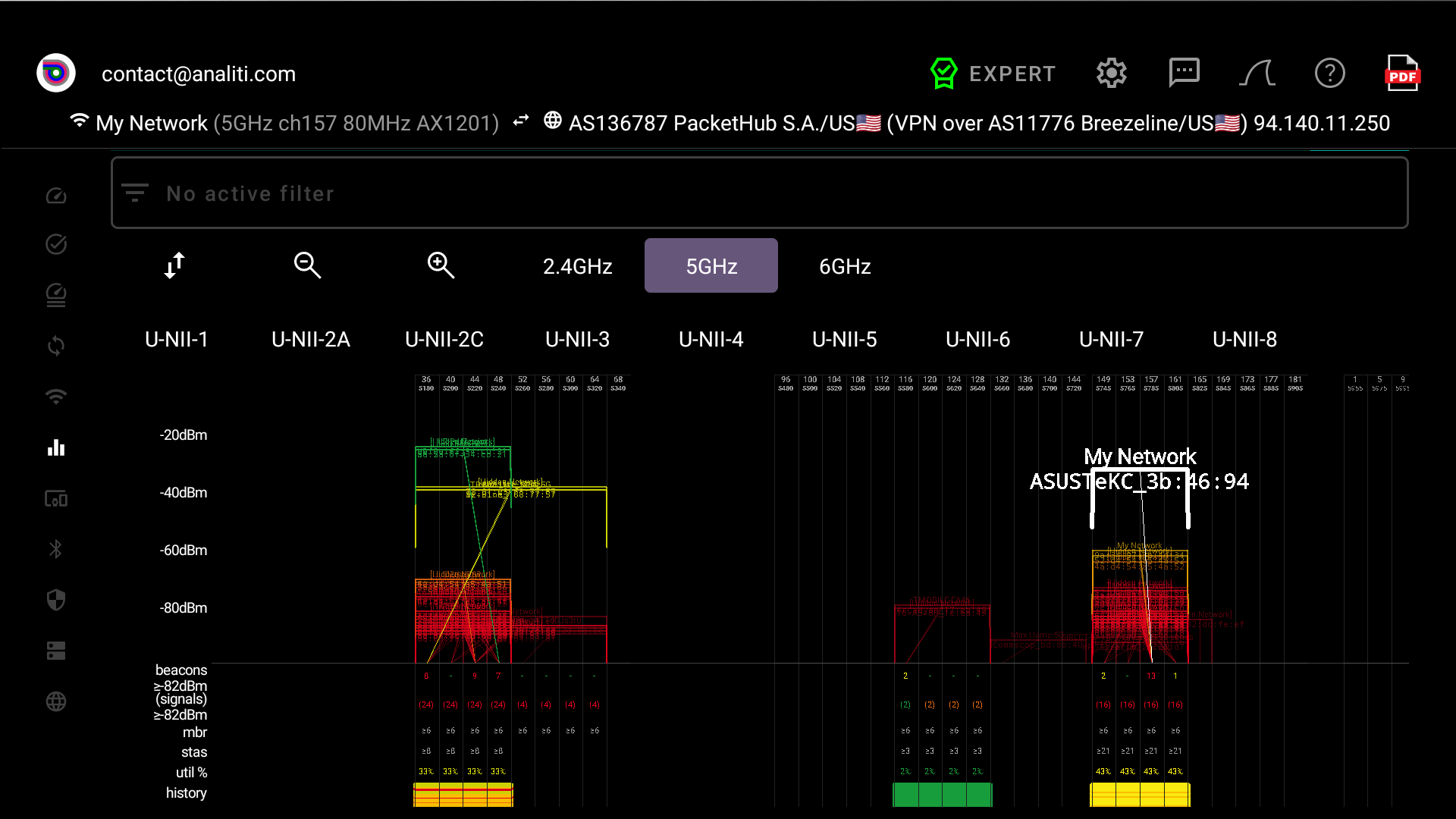The image size is (1456, 819).
Task: Open the Bluetooth scanner in sidebar
Action: pyautogui.click(x=55, y=549)
